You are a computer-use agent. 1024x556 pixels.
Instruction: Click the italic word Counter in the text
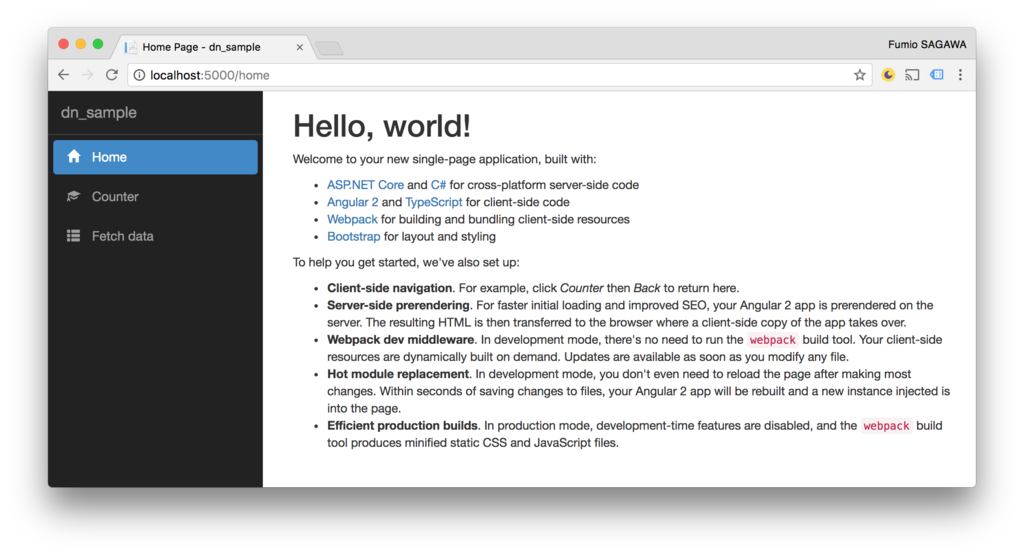point(582,288)
